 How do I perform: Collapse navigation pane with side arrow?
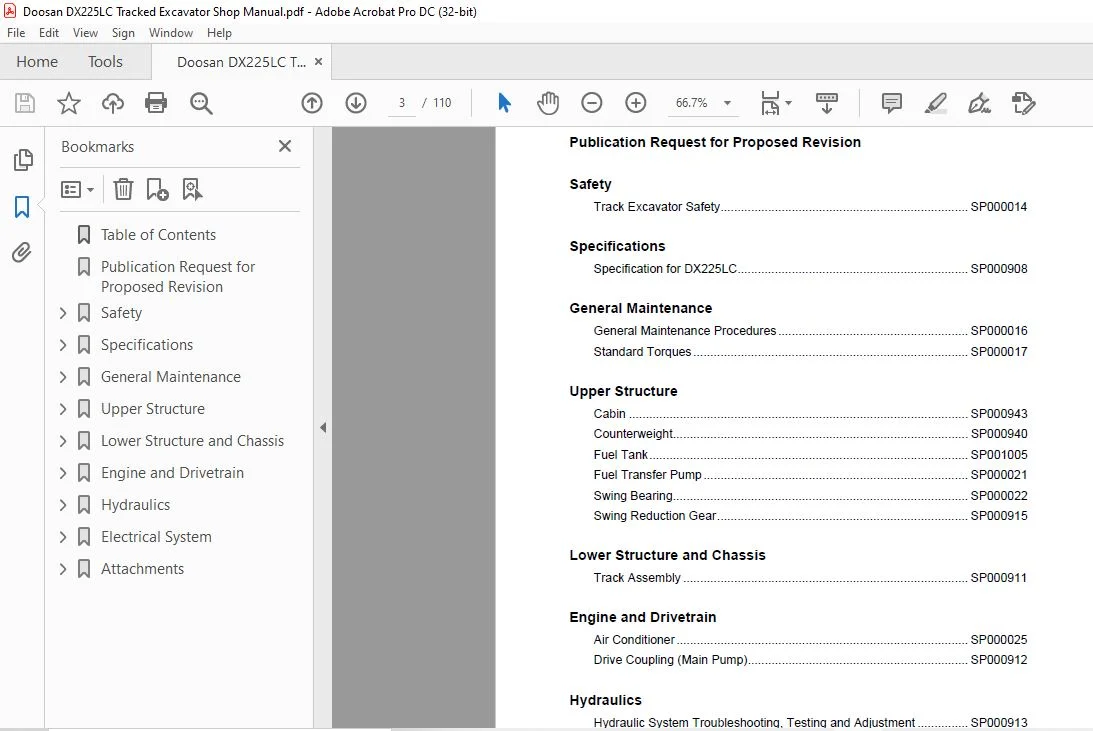pyautogui.click(x=323, y=427)
